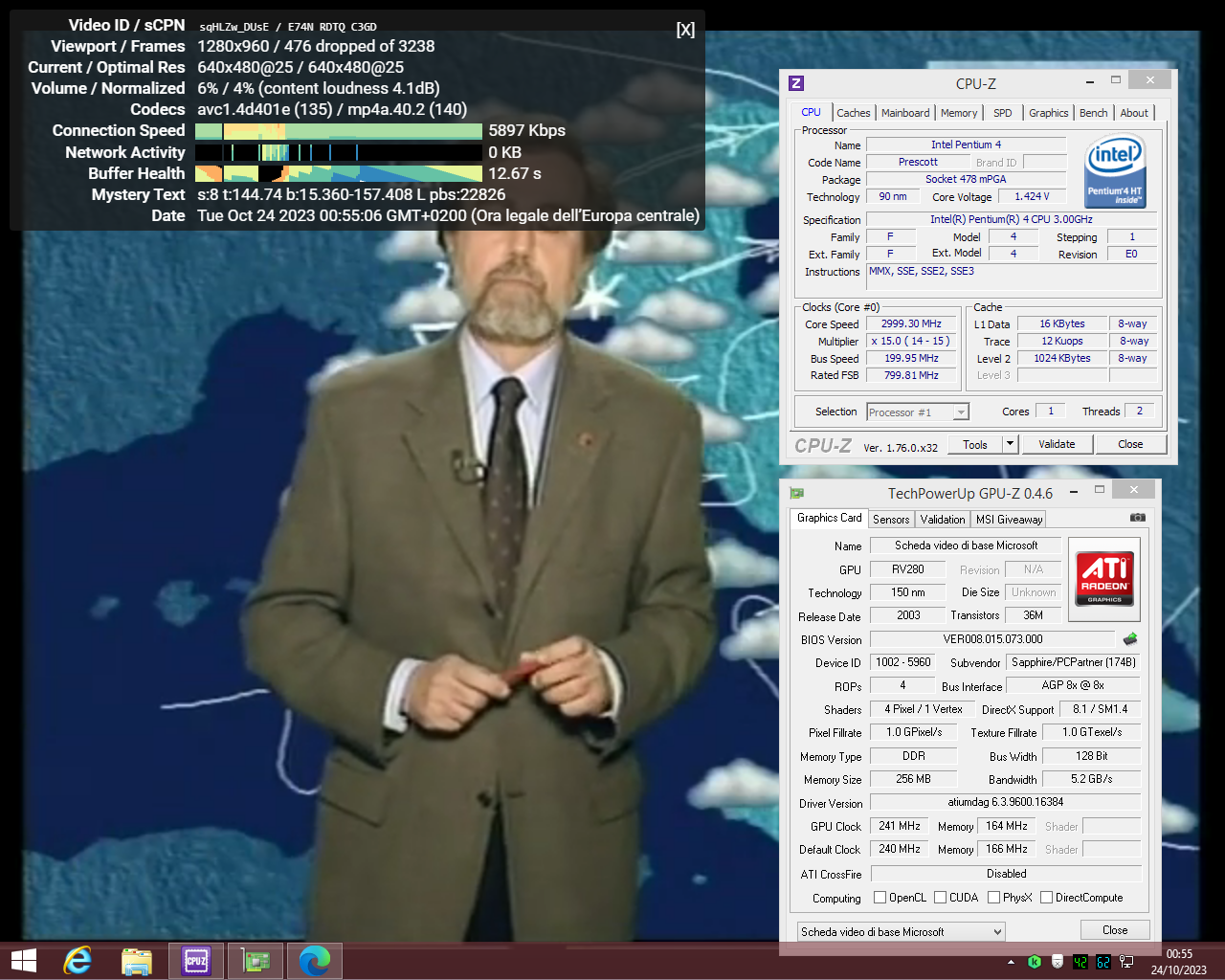Click the Windows Start button
The image size is (1225, 980).
pyautogui.click(x=24, y=960)
